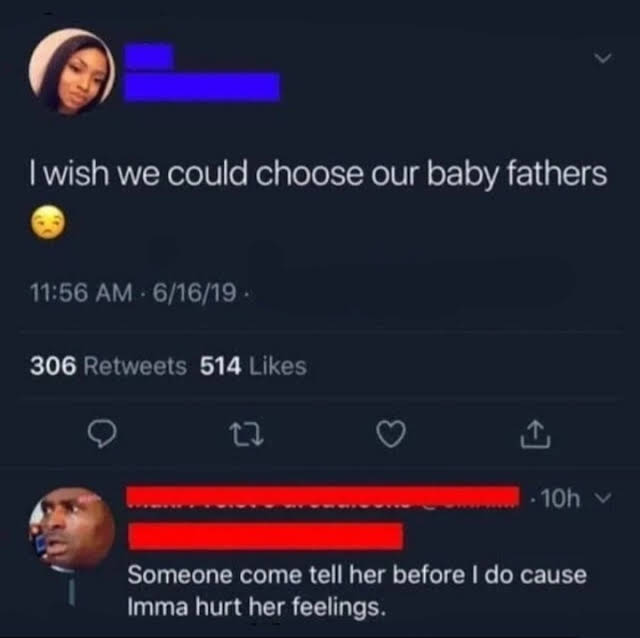The width and height of the screenshot is (640, 638).
Task: Expand the main tweet options chevron
Action: pyautogui.click(x=603, y=58)
